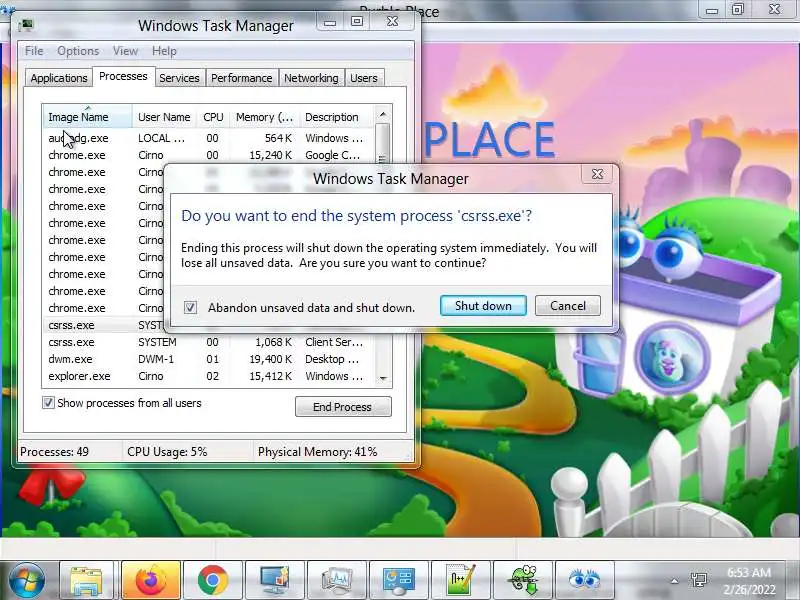Click the network icon in system tray

(698, 580)
